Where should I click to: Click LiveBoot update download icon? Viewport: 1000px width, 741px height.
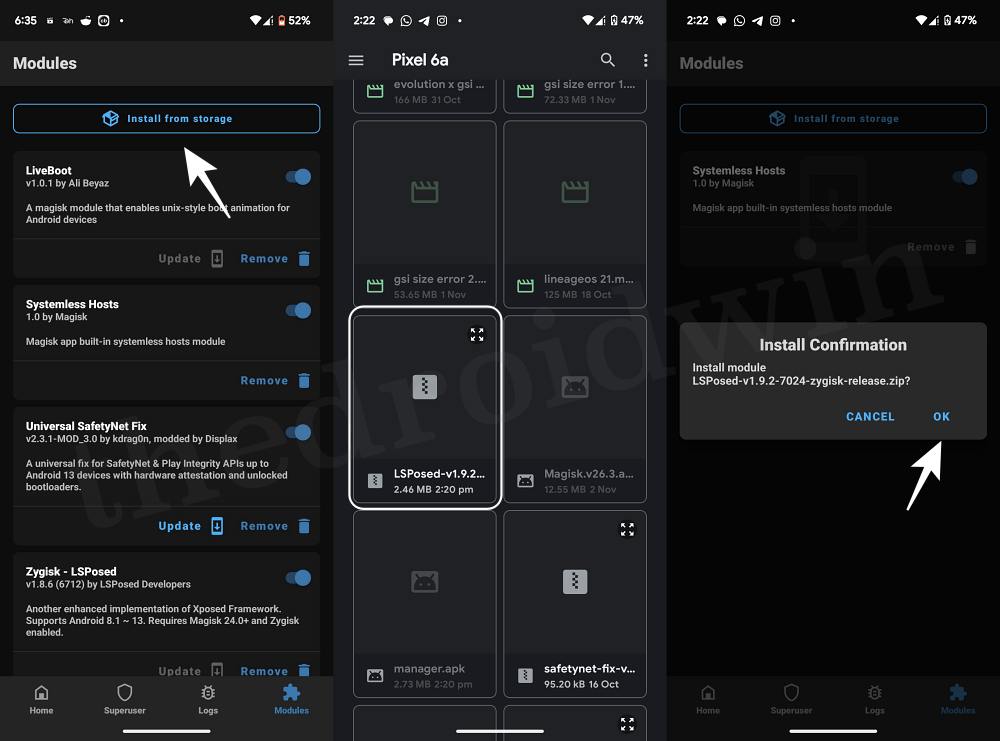click(217, 258)
